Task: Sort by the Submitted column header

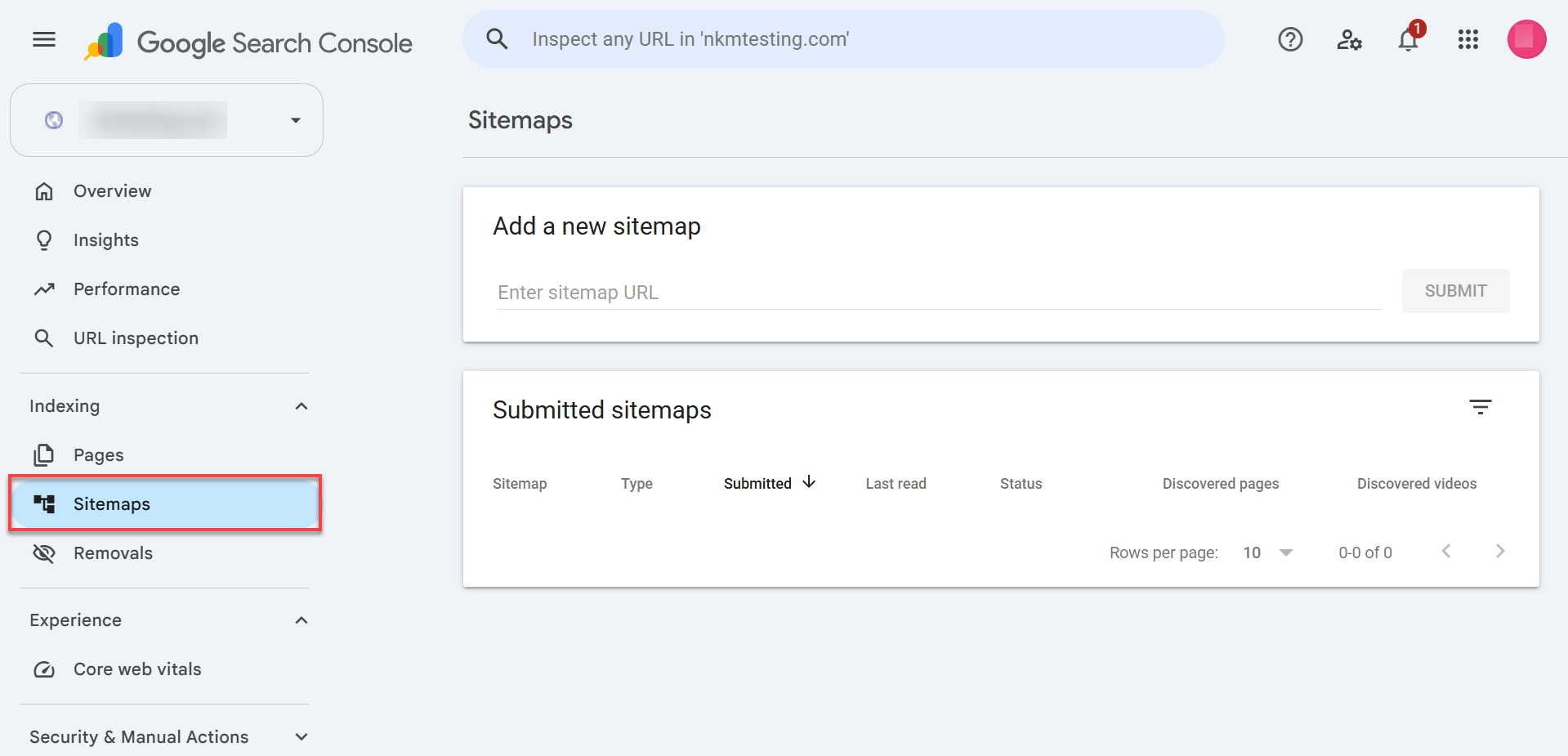Action: coord(757,484)
